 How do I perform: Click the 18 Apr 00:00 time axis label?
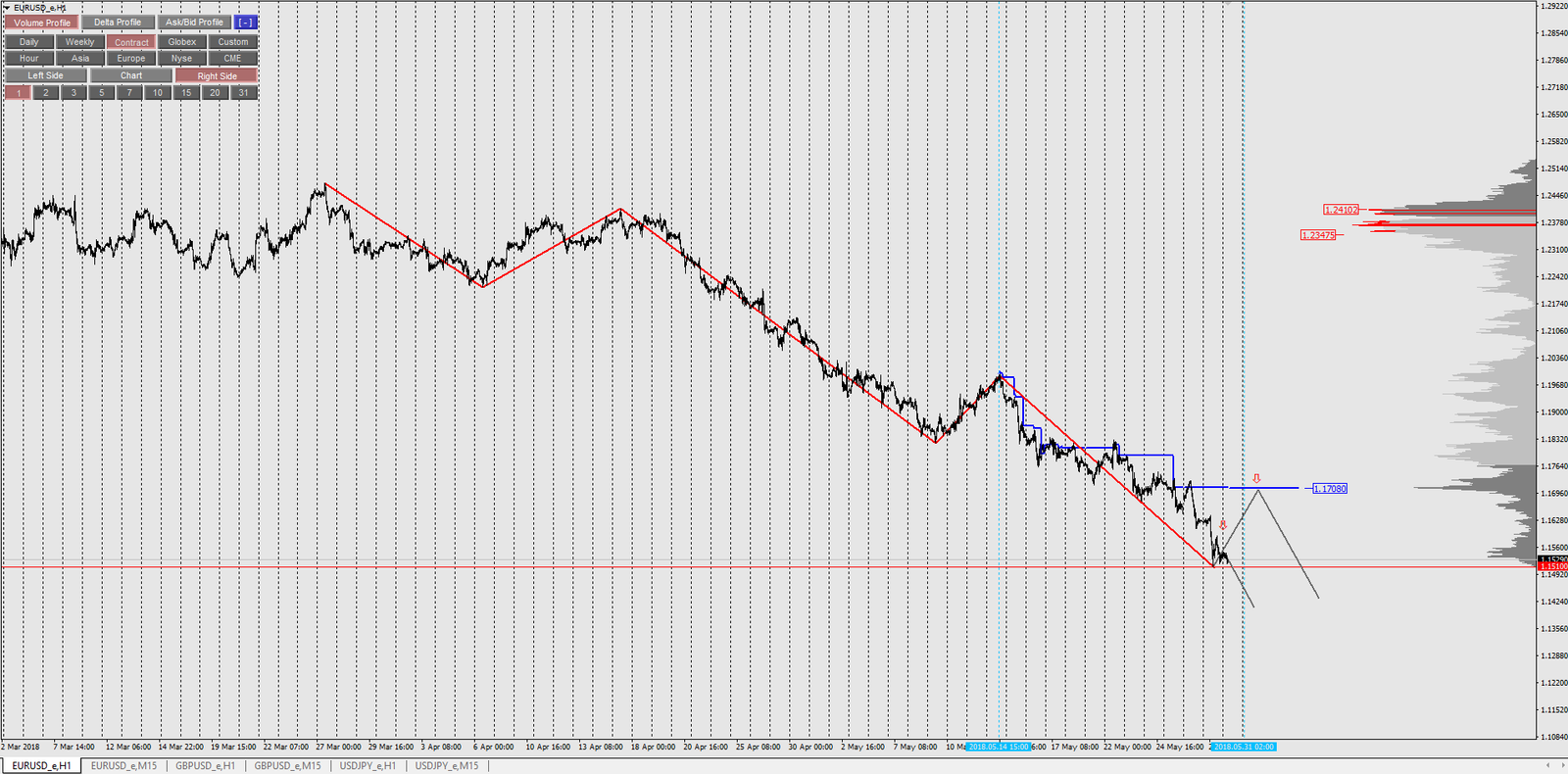point(653,747)
